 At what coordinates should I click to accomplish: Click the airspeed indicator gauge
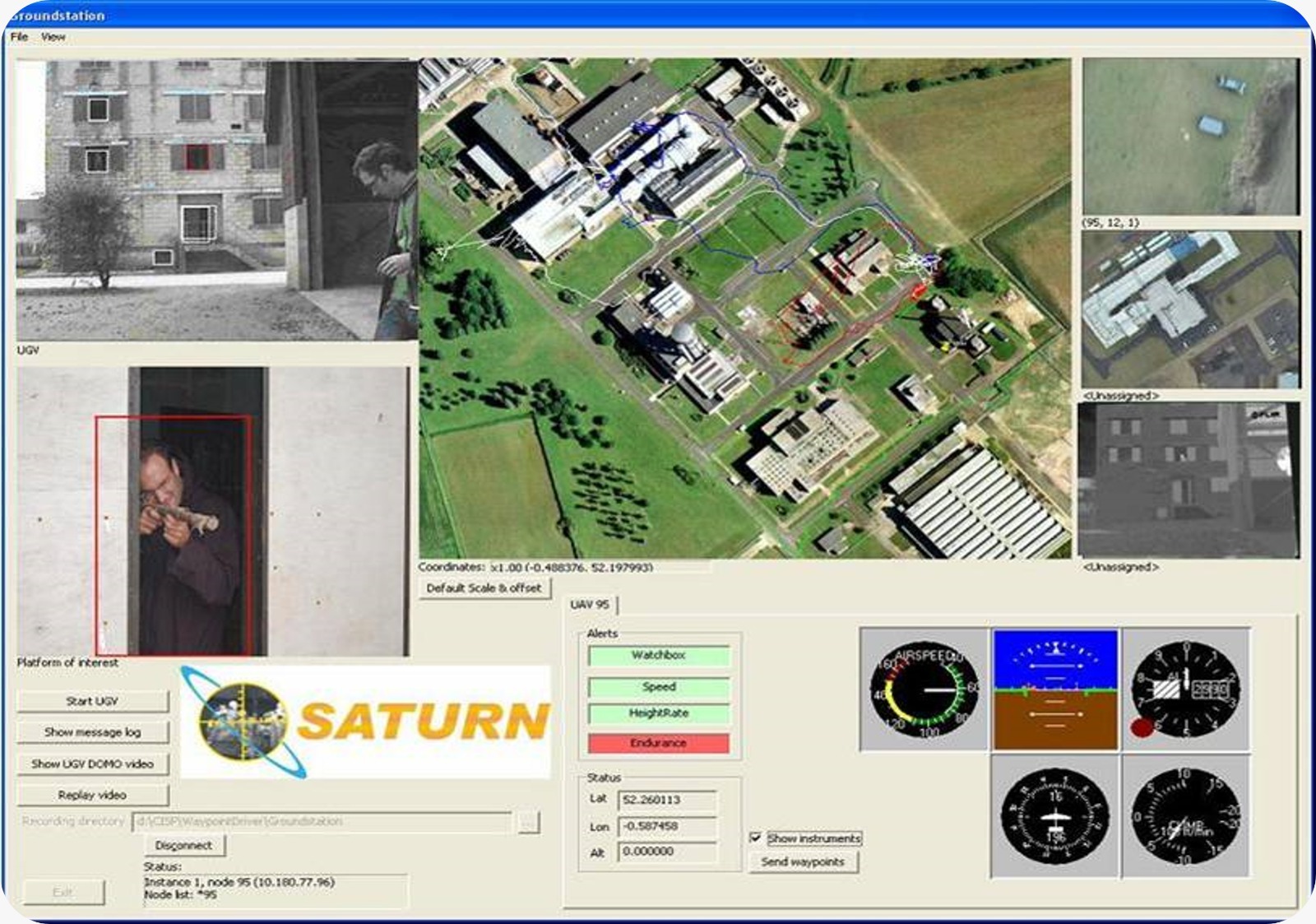[924, 690]
